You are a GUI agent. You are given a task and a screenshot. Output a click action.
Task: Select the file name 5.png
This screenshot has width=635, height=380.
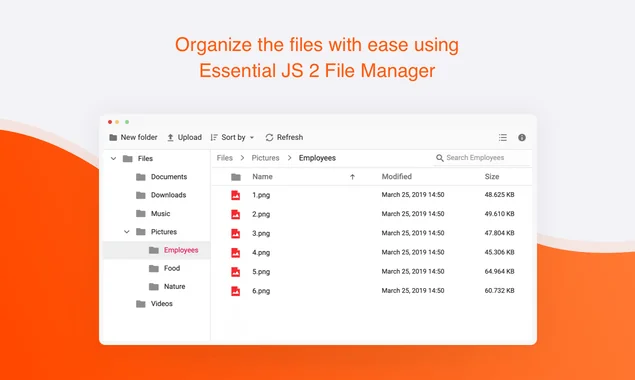pyautogui.click(x=261, y=271)
